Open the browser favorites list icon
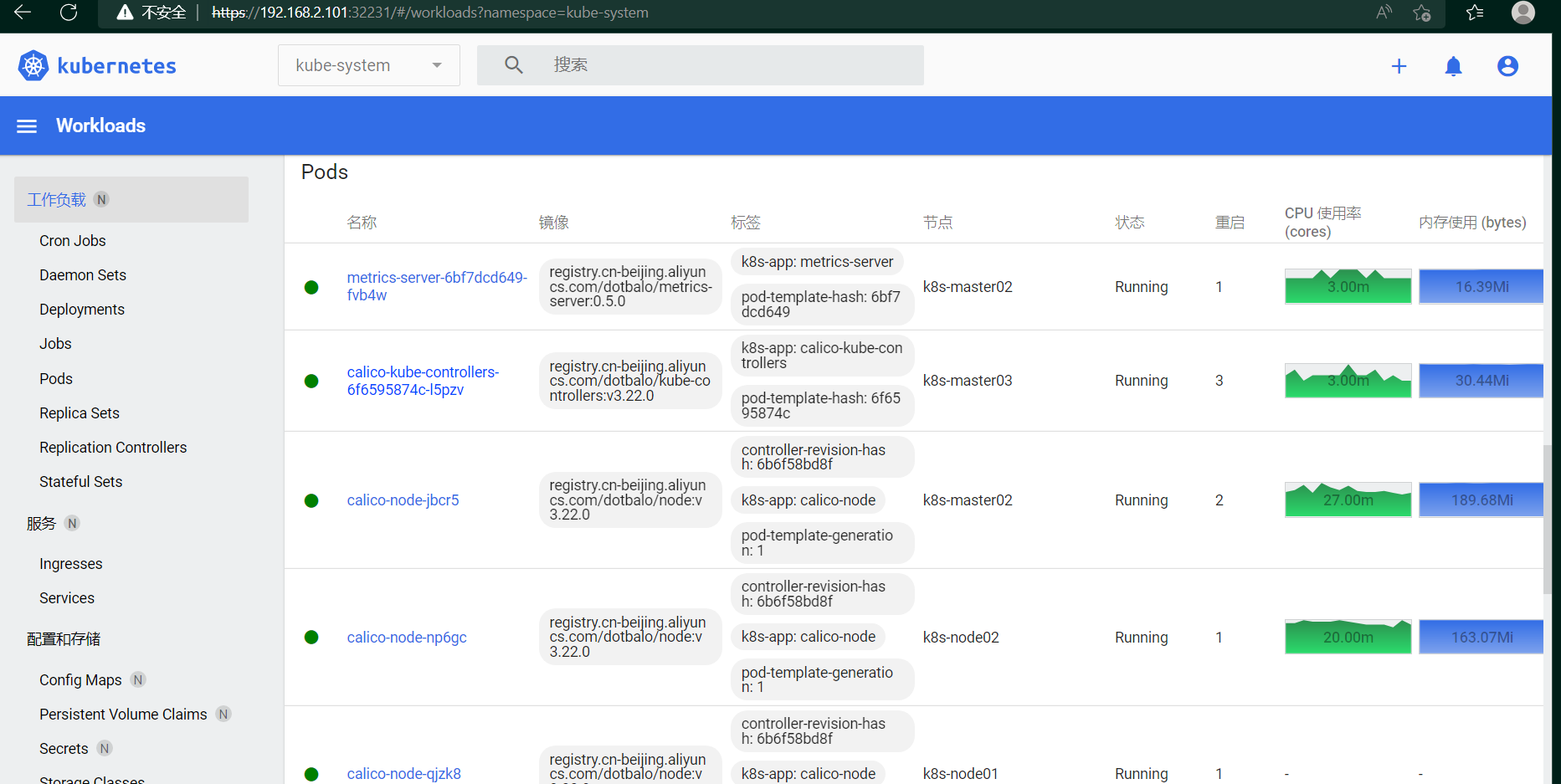1561x784 pixels. 1475,13
